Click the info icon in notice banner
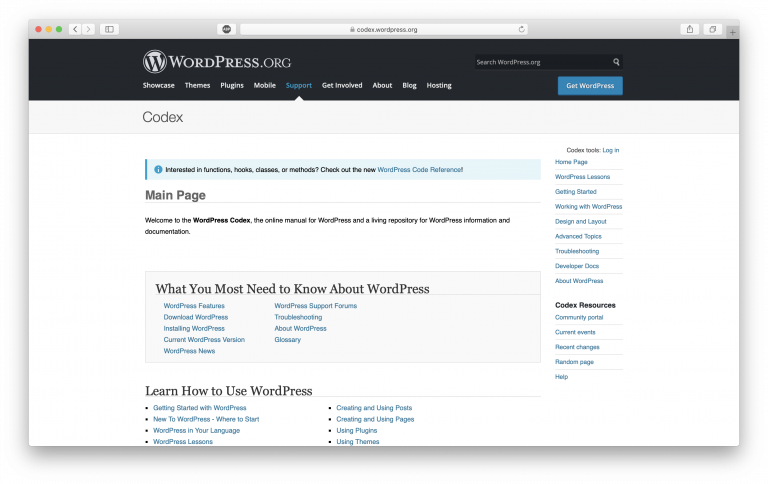This screenshot has height=484, width=768. [x=158, y=169]
